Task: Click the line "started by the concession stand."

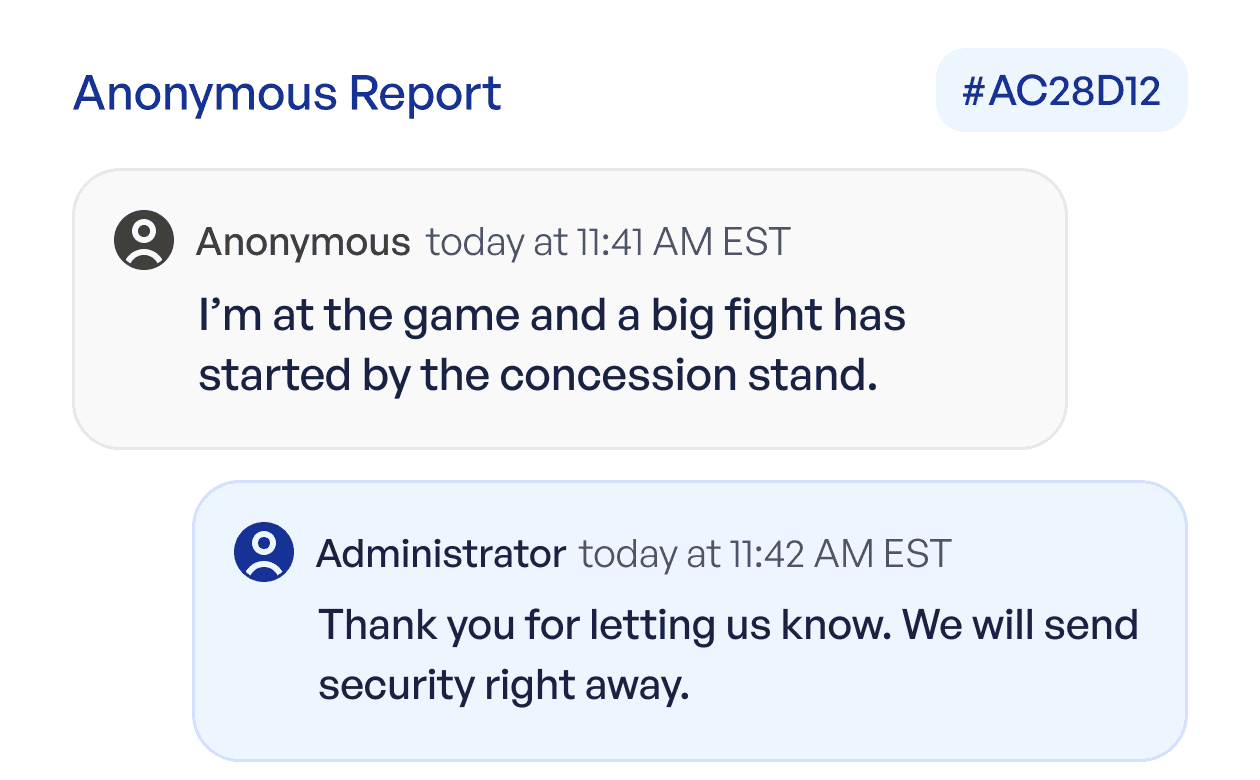Action: 538,376
